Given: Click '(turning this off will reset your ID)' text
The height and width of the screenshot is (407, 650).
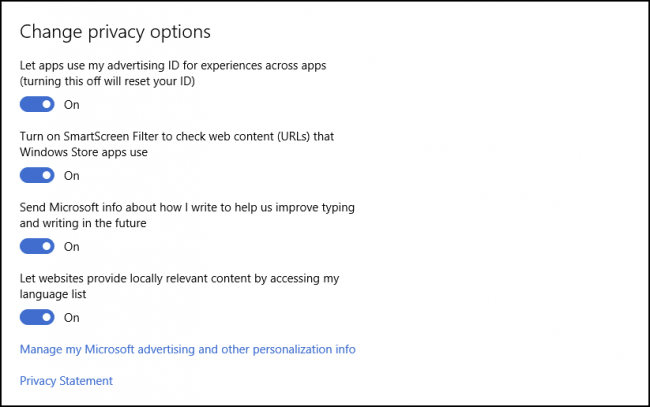Looking at the screenshot, I should [x=107, y=81].
